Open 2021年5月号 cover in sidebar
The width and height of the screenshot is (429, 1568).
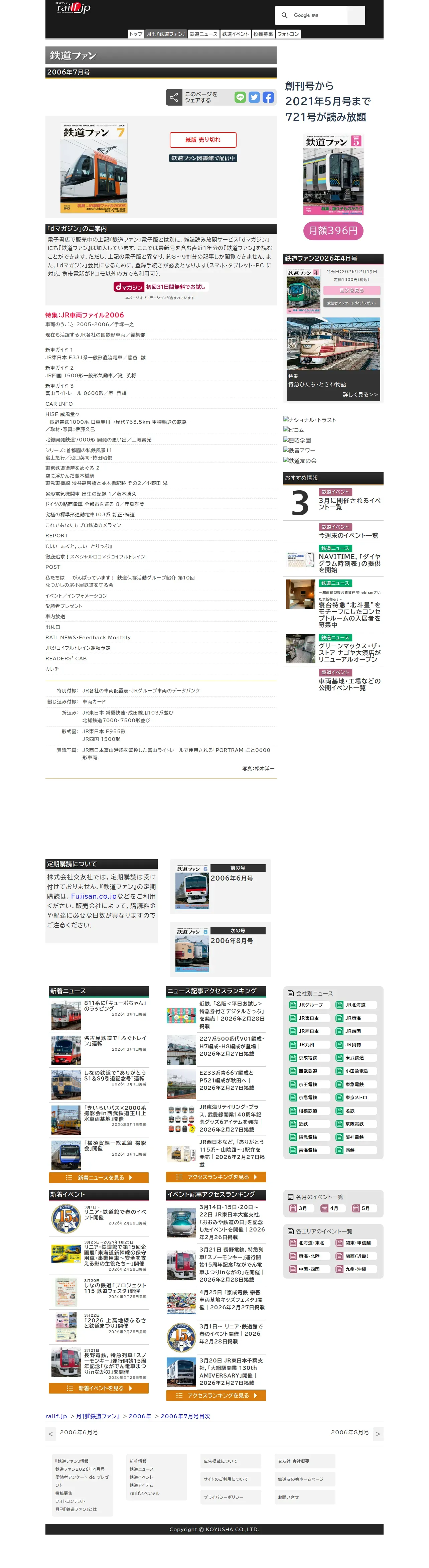pyautogui.click(x=333, y=174)
